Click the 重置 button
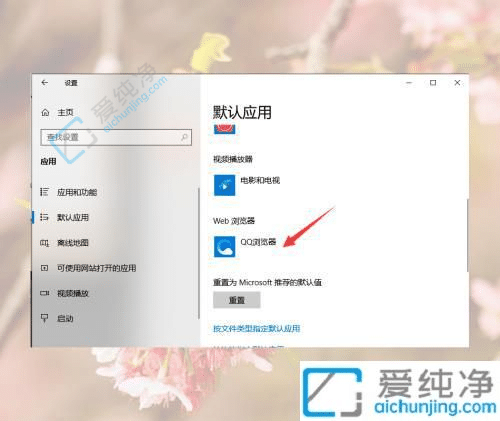This screenshot has width=500, height=421. tap(237, 300)
